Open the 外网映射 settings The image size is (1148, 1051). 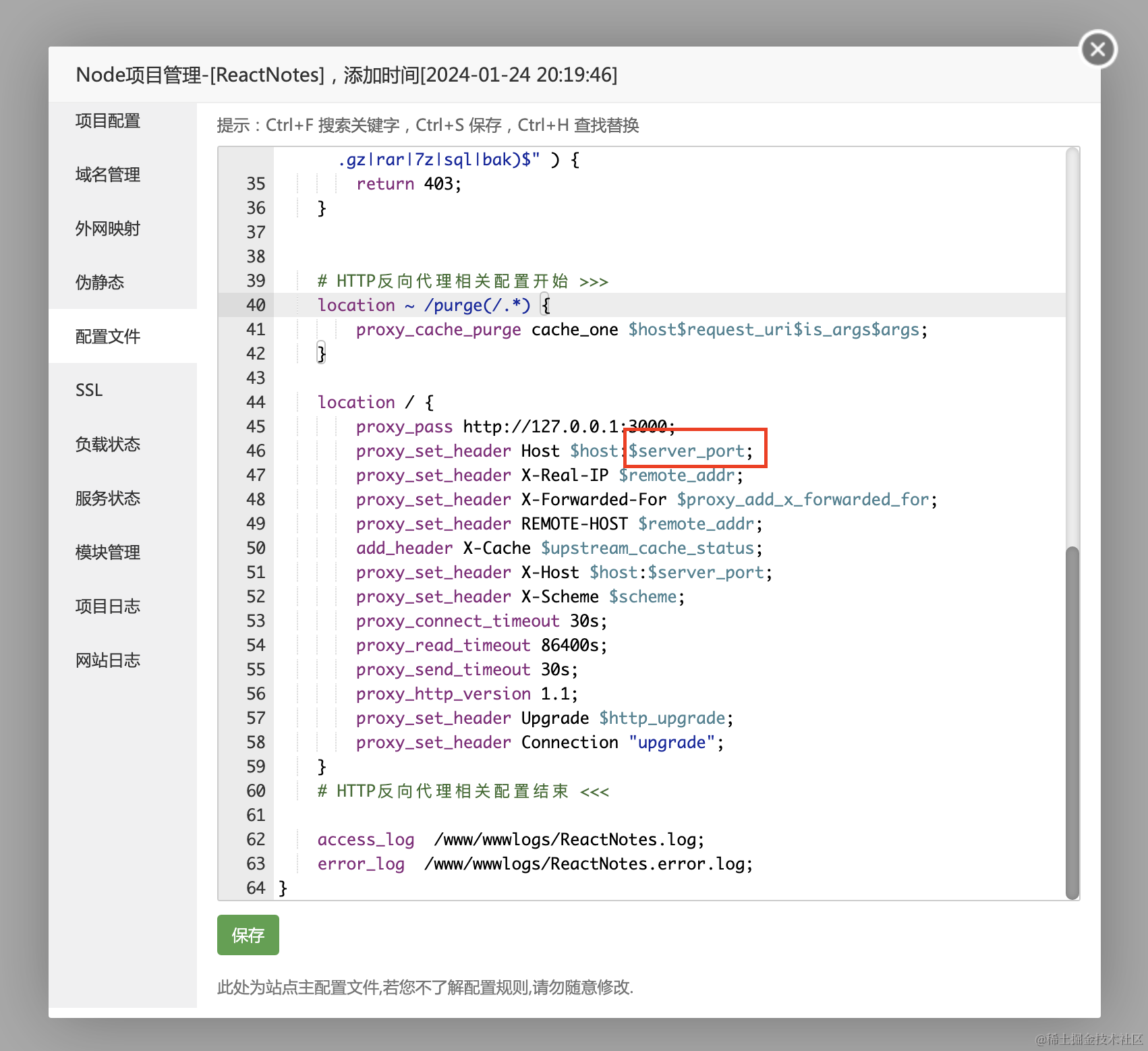point(108,229)
